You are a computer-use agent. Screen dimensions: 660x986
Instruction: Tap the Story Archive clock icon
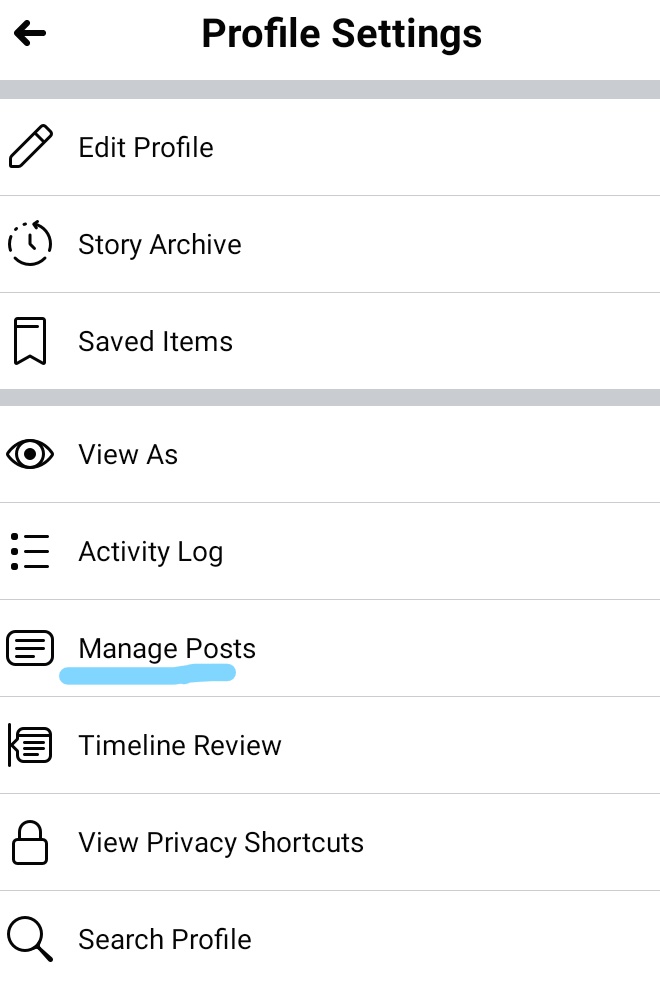point(30,244)
